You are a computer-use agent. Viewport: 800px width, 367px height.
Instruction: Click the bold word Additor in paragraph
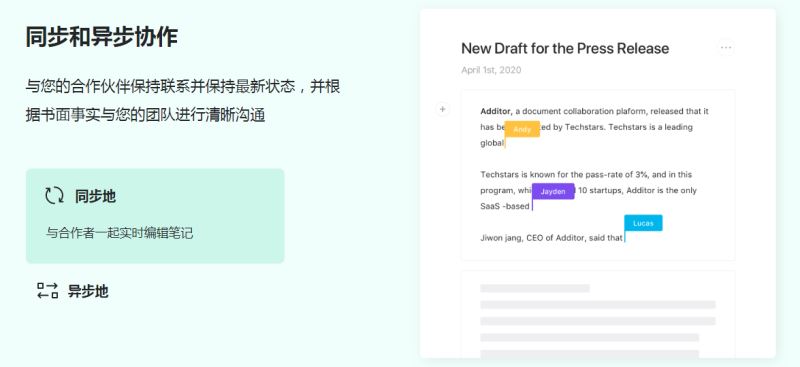(496, 111)
